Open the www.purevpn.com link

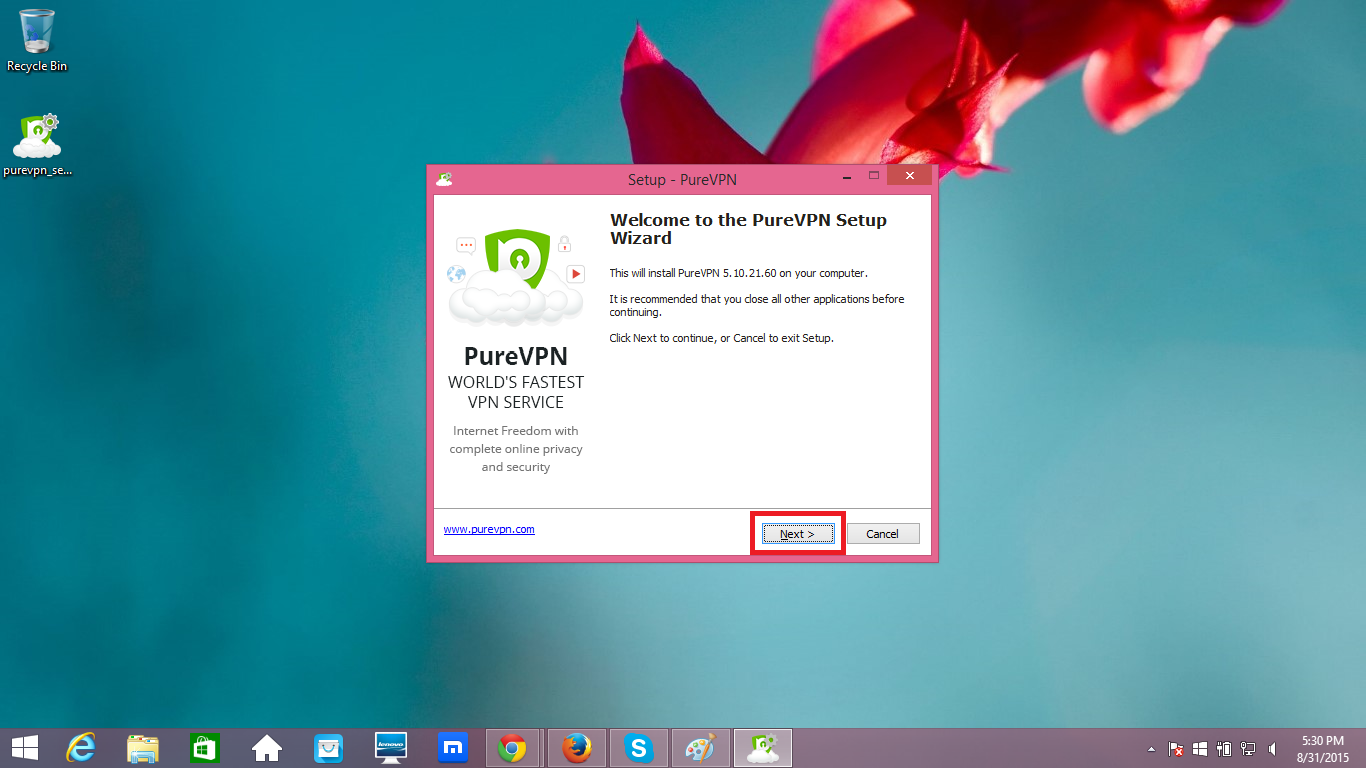pos(489,529)
